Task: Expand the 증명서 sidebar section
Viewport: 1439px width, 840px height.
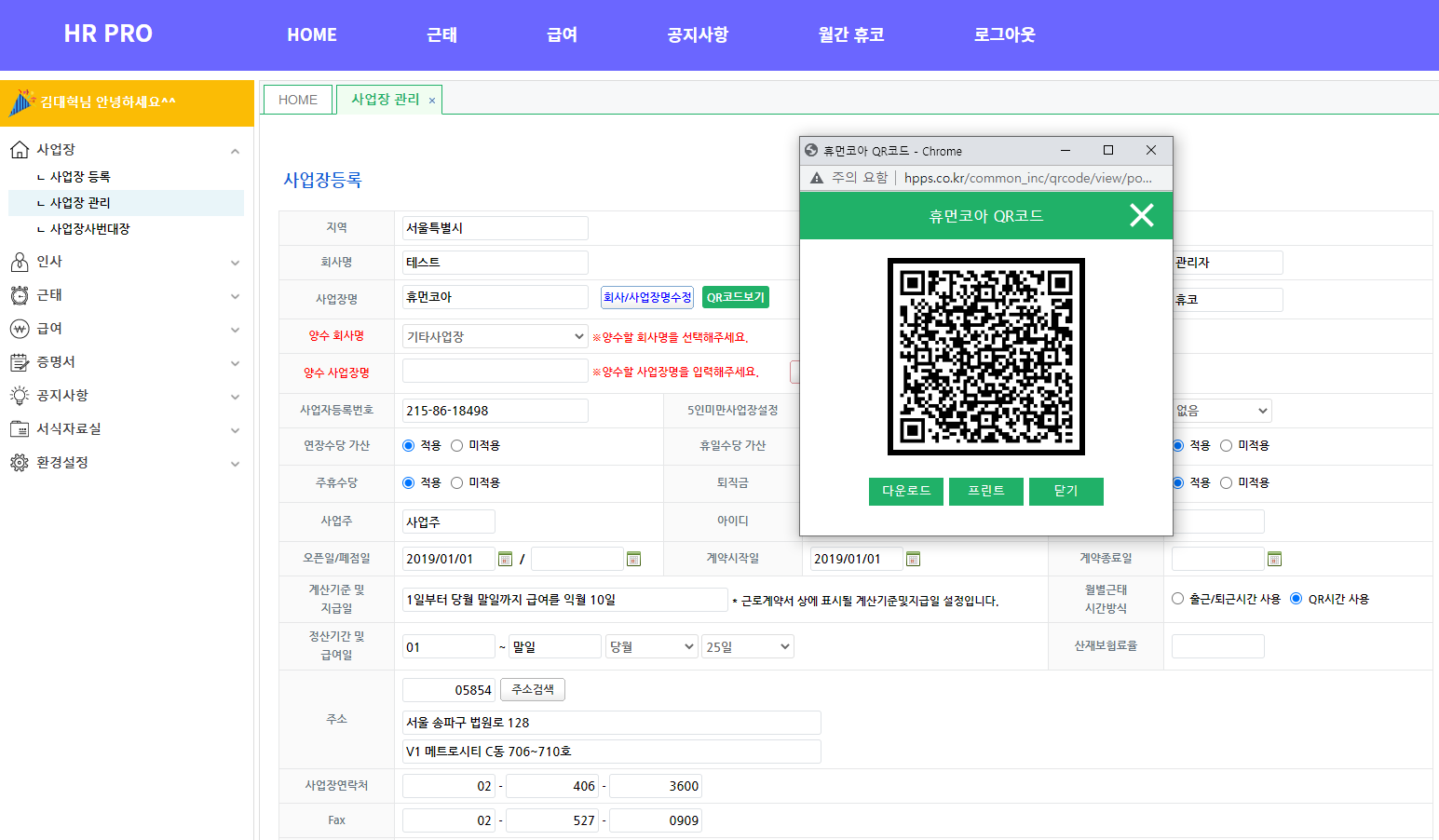Action: [235, 363]
